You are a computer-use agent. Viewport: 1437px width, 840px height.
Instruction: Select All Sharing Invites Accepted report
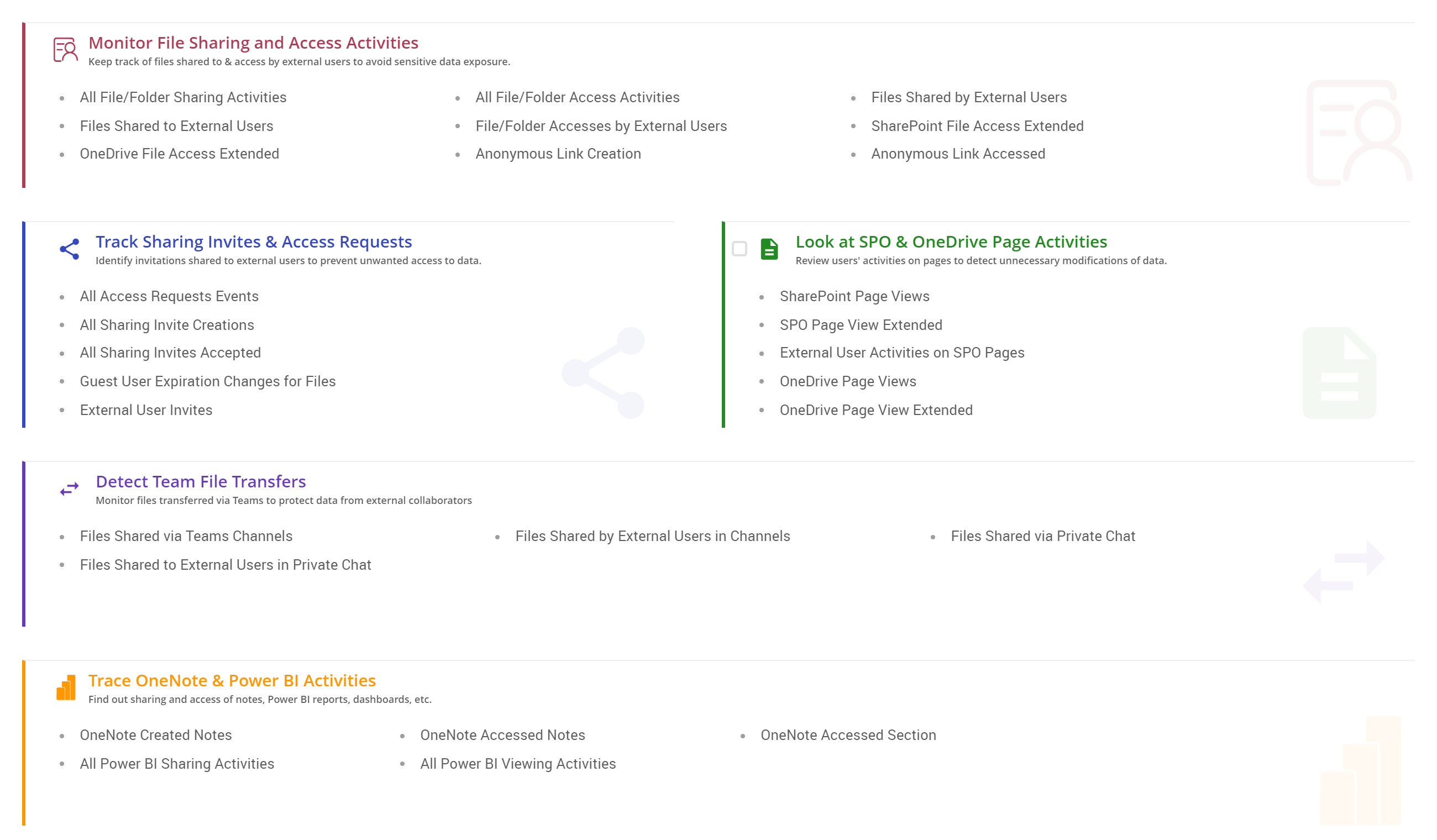click(x=170, y=353)
